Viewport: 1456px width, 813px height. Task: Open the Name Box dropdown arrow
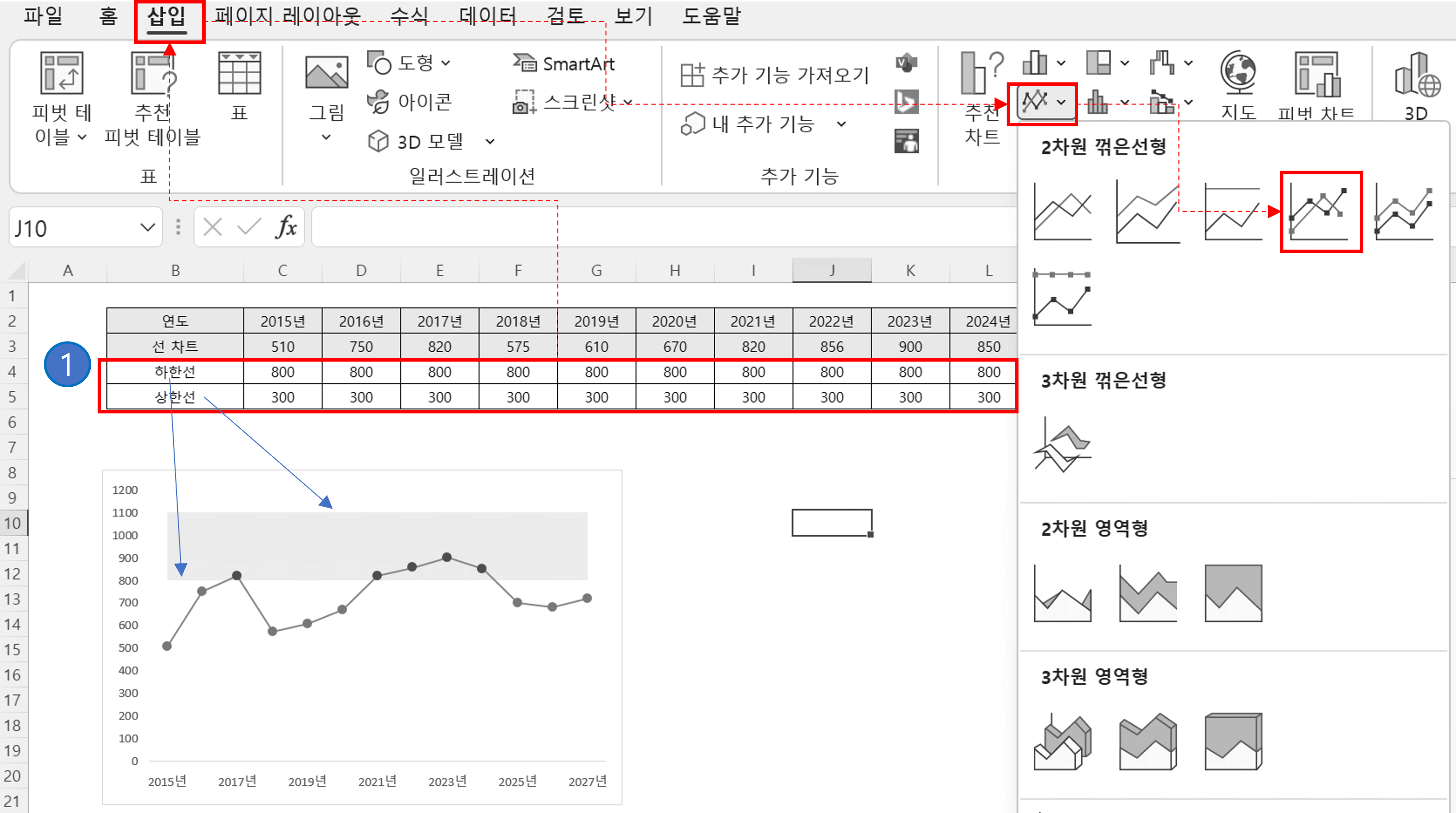point(147,227)
